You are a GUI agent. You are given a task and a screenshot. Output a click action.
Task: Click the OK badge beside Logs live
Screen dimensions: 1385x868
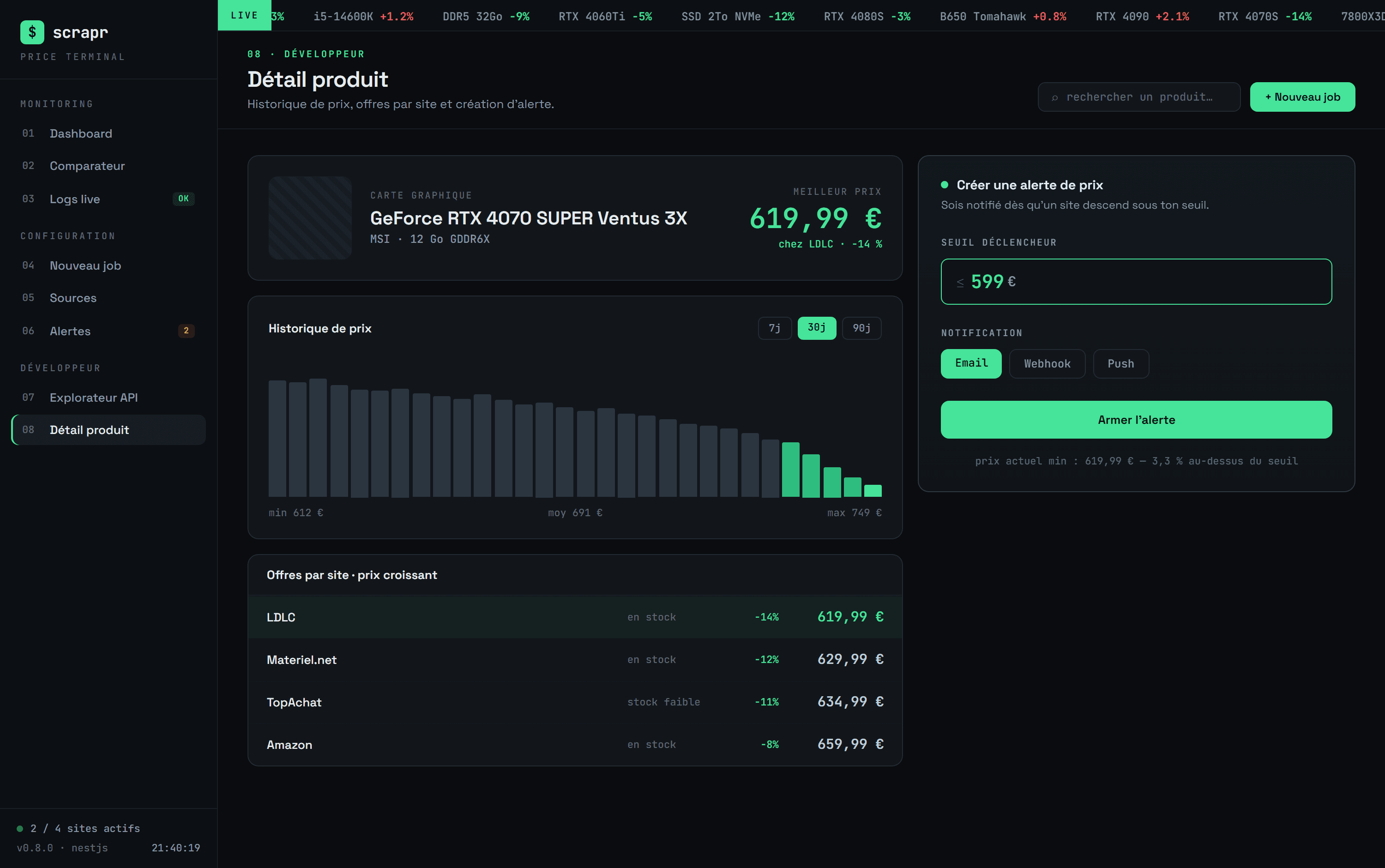184,199
